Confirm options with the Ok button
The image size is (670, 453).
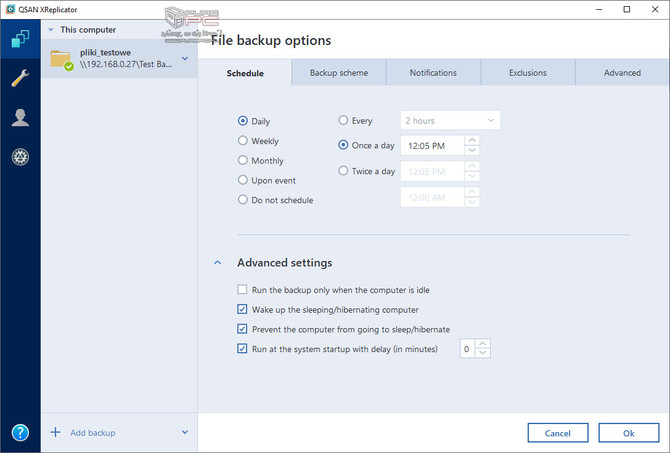[x=628, y=433]
